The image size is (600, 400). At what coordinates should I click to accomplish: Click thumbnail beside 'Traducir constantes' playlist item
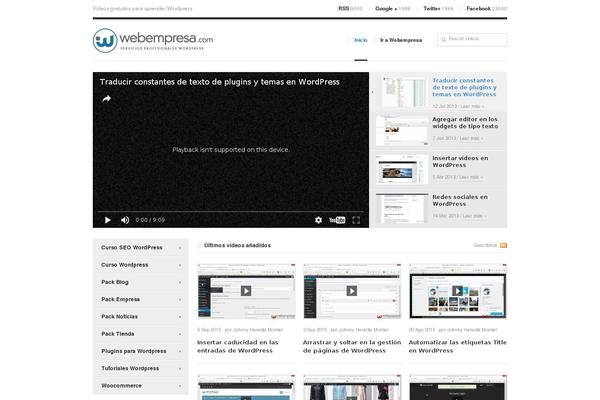404,91
